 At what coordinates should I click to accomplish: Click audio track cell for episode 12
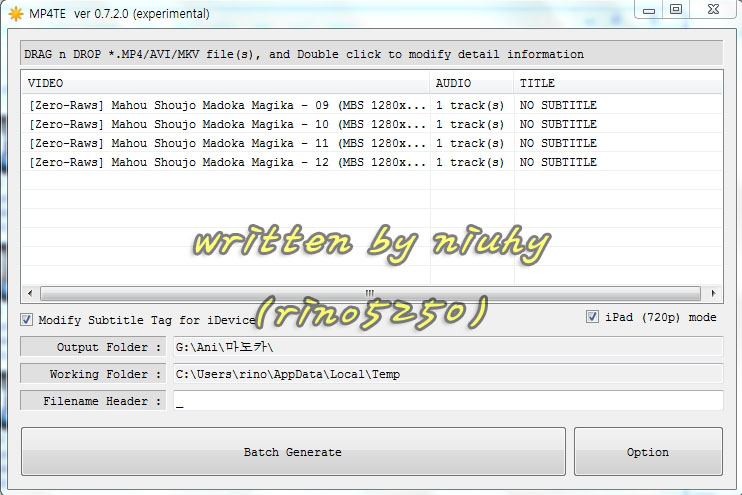[470, 162]
